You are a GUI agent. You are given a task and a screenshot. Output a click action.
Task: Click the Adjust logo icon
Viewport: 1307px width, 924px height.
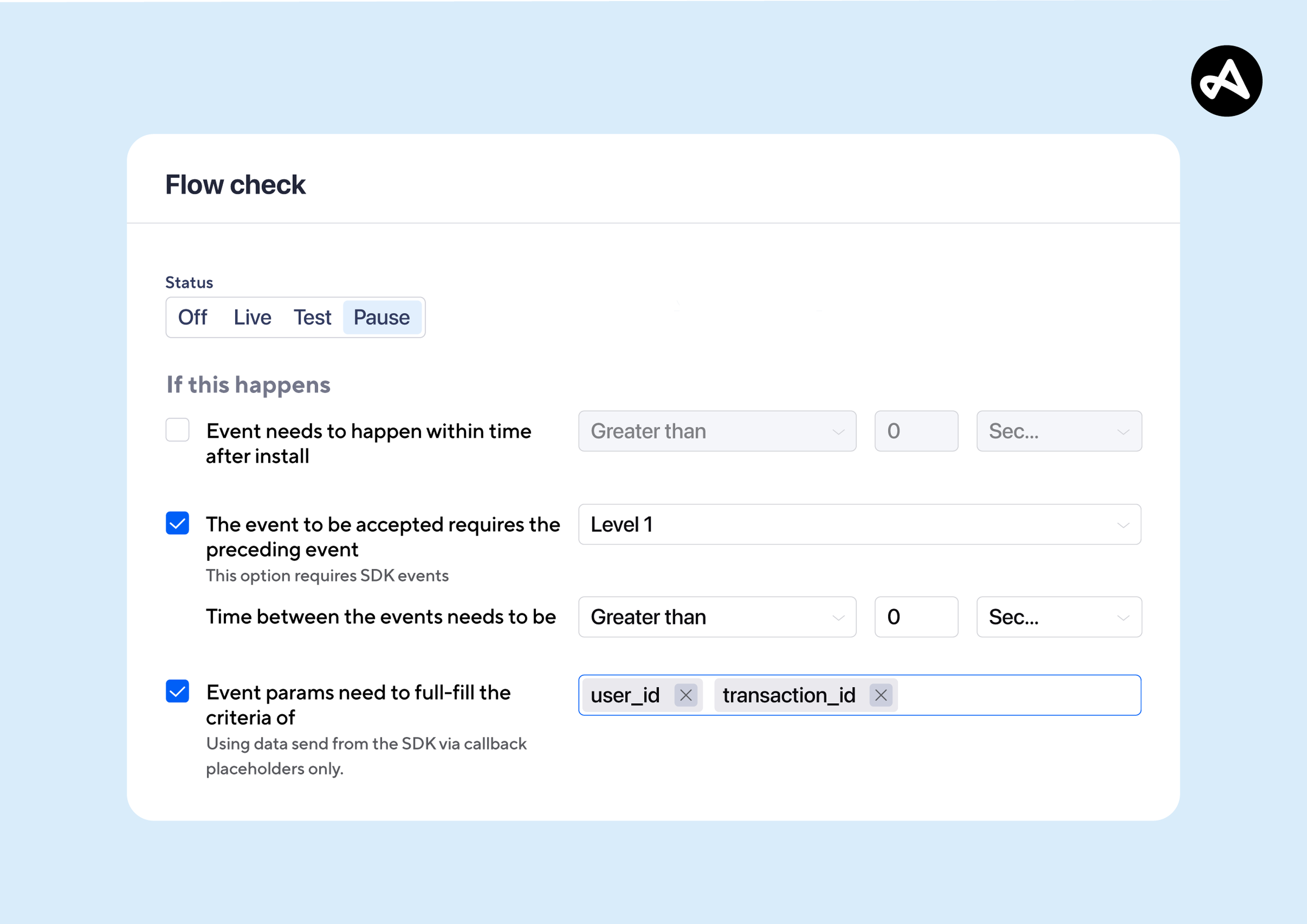(1227, 81)
